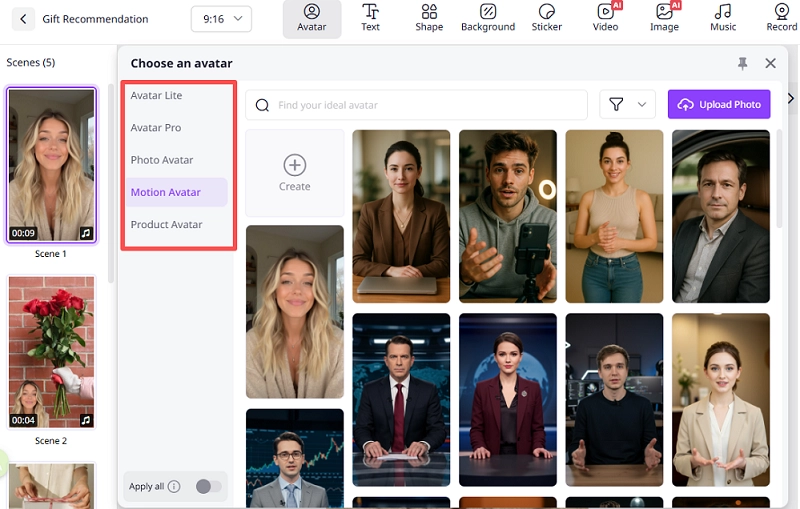The width and height of the screenshot is (800, 509).
Task: Select the Product Avatar tab
Action: [x=177, y=224]
